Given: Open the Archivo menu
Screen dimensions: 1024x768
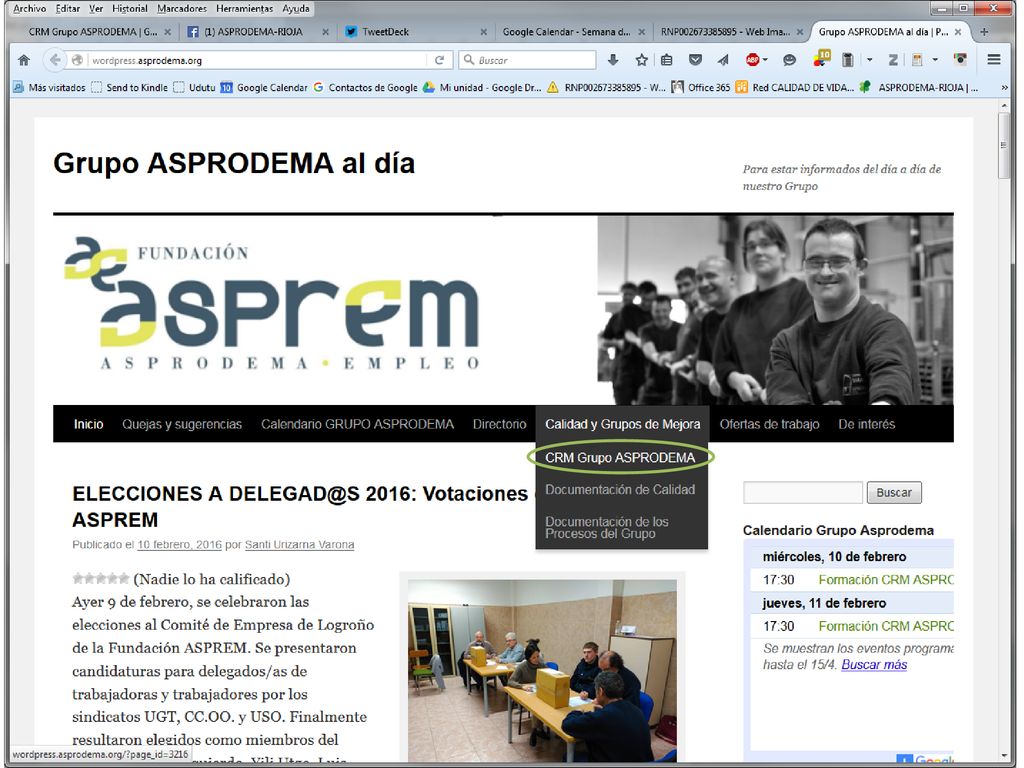Looking at the screenshot, I should [29, 8].
